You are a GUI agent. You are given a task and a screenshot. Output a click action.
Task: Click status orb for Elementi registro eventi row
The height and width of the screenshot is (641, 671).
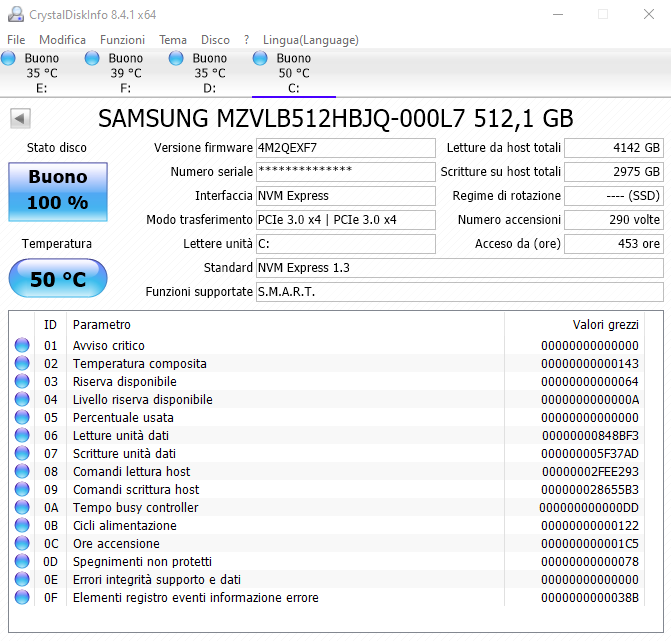point(22,596)
